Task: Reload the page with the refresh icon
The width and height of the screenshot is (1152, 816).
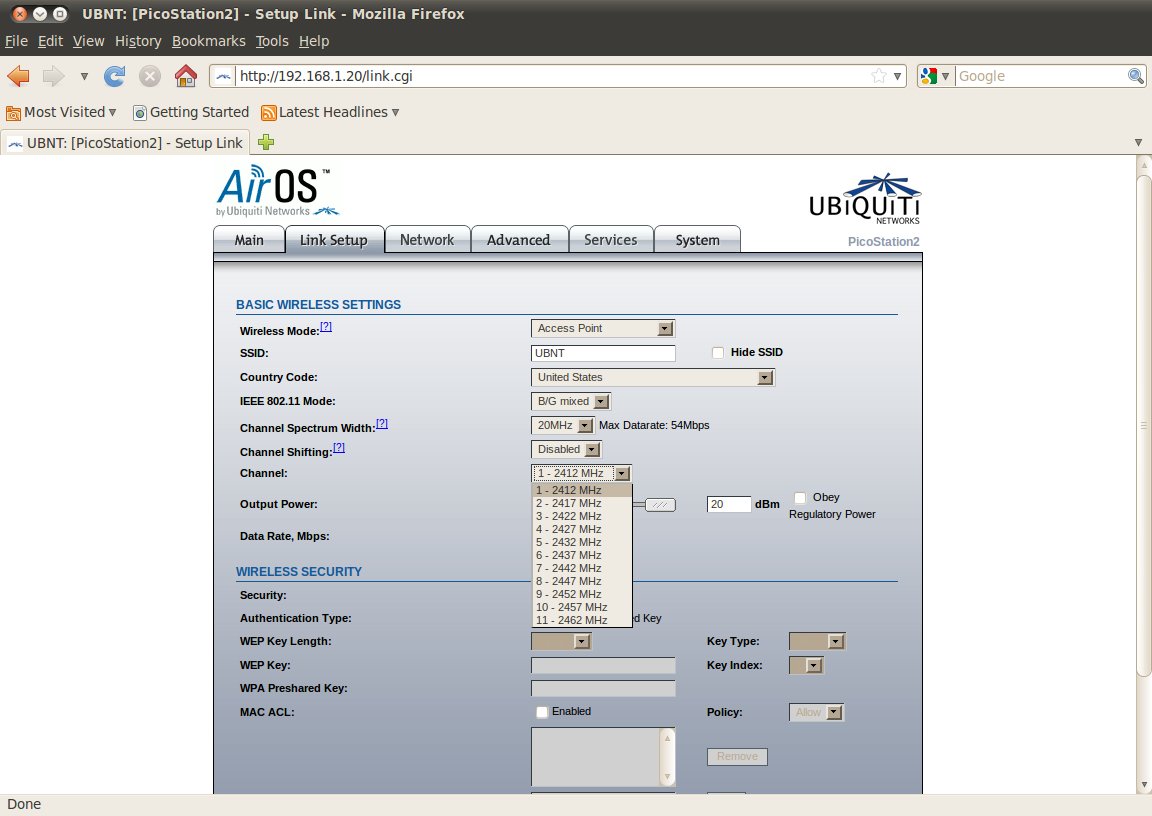Action: [x=115, y=76]
